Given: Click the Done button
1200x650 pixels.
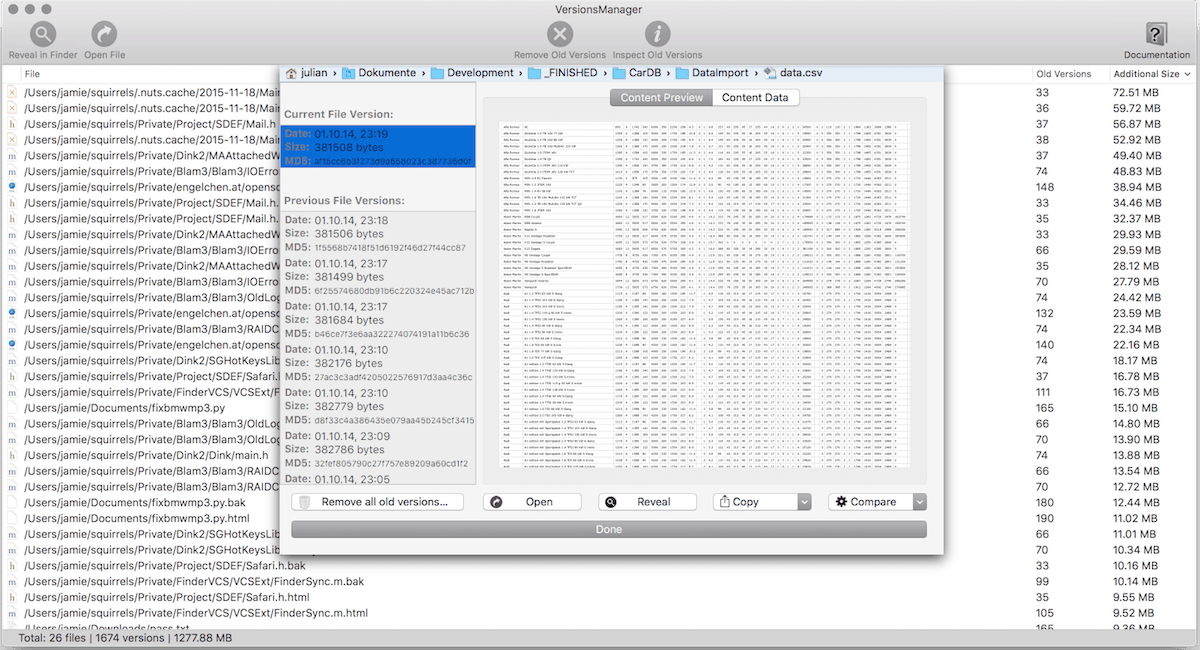Looking at the screenshot, I should [608, 529].
